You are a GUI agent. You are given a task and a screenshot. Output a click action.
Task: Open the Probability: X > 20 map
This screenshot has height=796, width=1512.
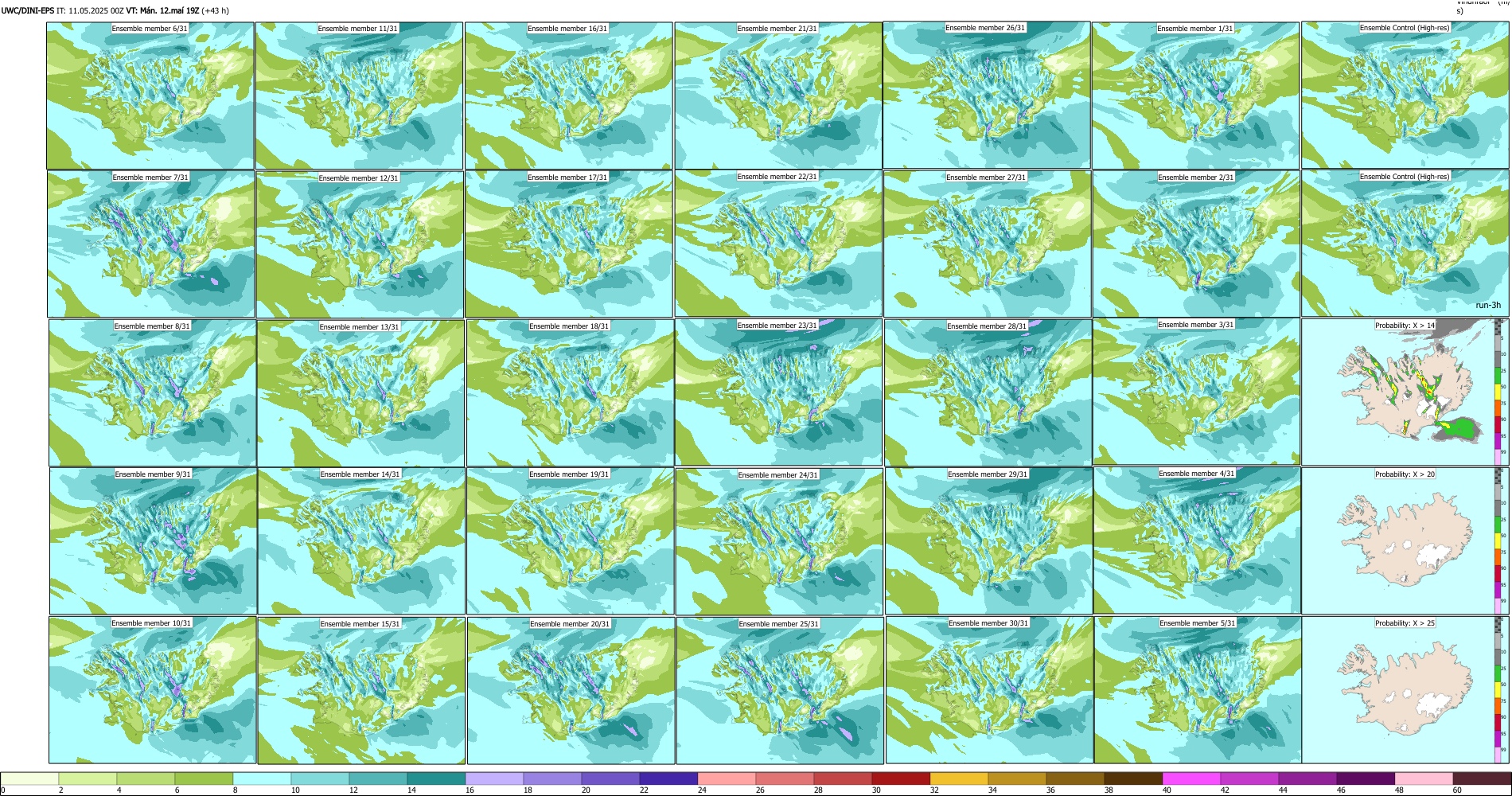[x=1405, y=540]
